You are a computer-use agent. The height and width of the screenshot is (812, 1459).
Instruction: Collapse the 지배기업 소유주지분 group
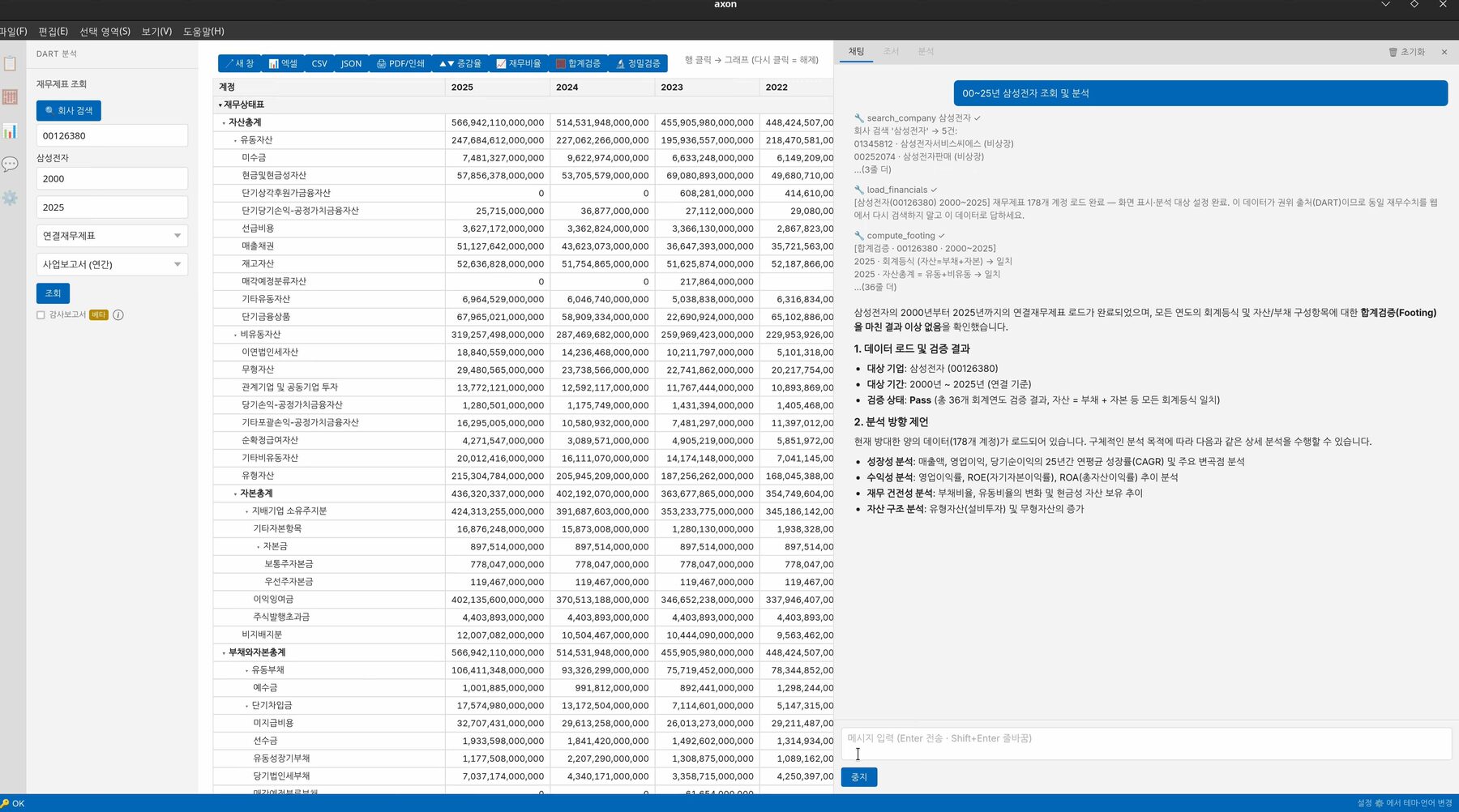tap(247, 511)
